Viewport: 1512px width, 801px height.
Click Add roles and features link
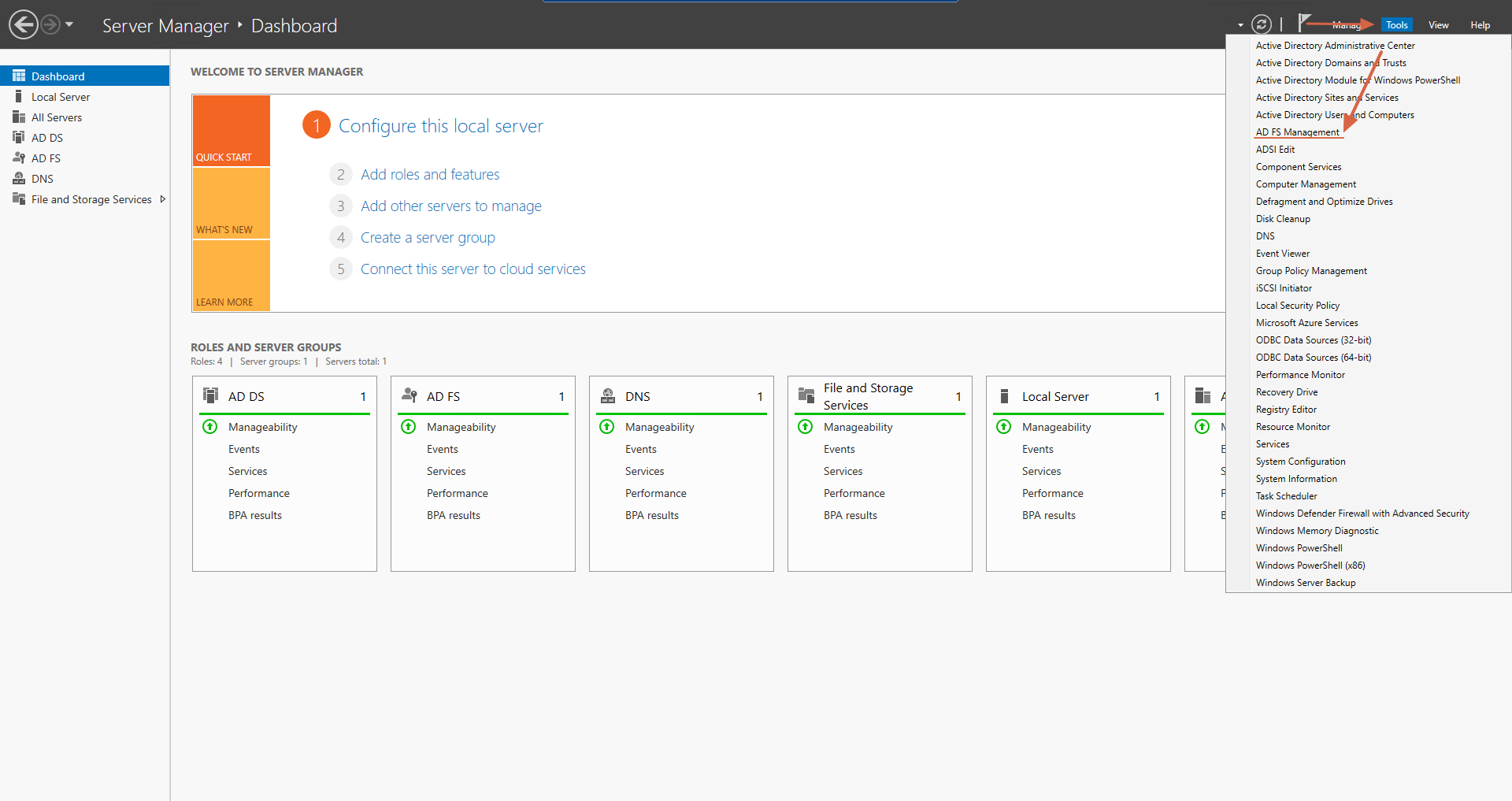[430, 175]
